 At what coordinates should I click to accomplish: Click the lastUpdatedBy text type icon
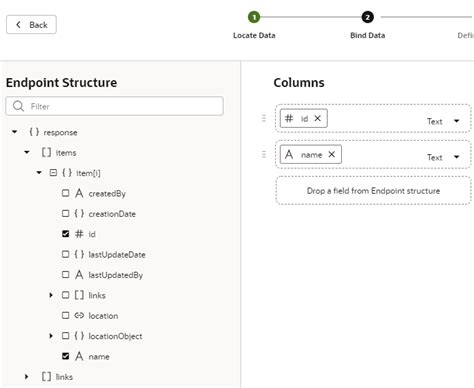point(79,275)
